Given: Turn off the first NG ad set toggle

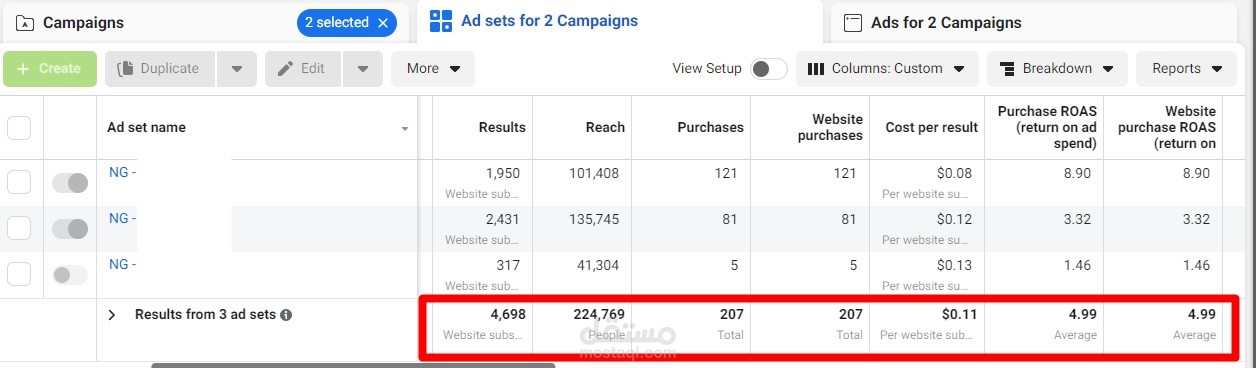Looking at the screenshot, I should coord(70,183).
